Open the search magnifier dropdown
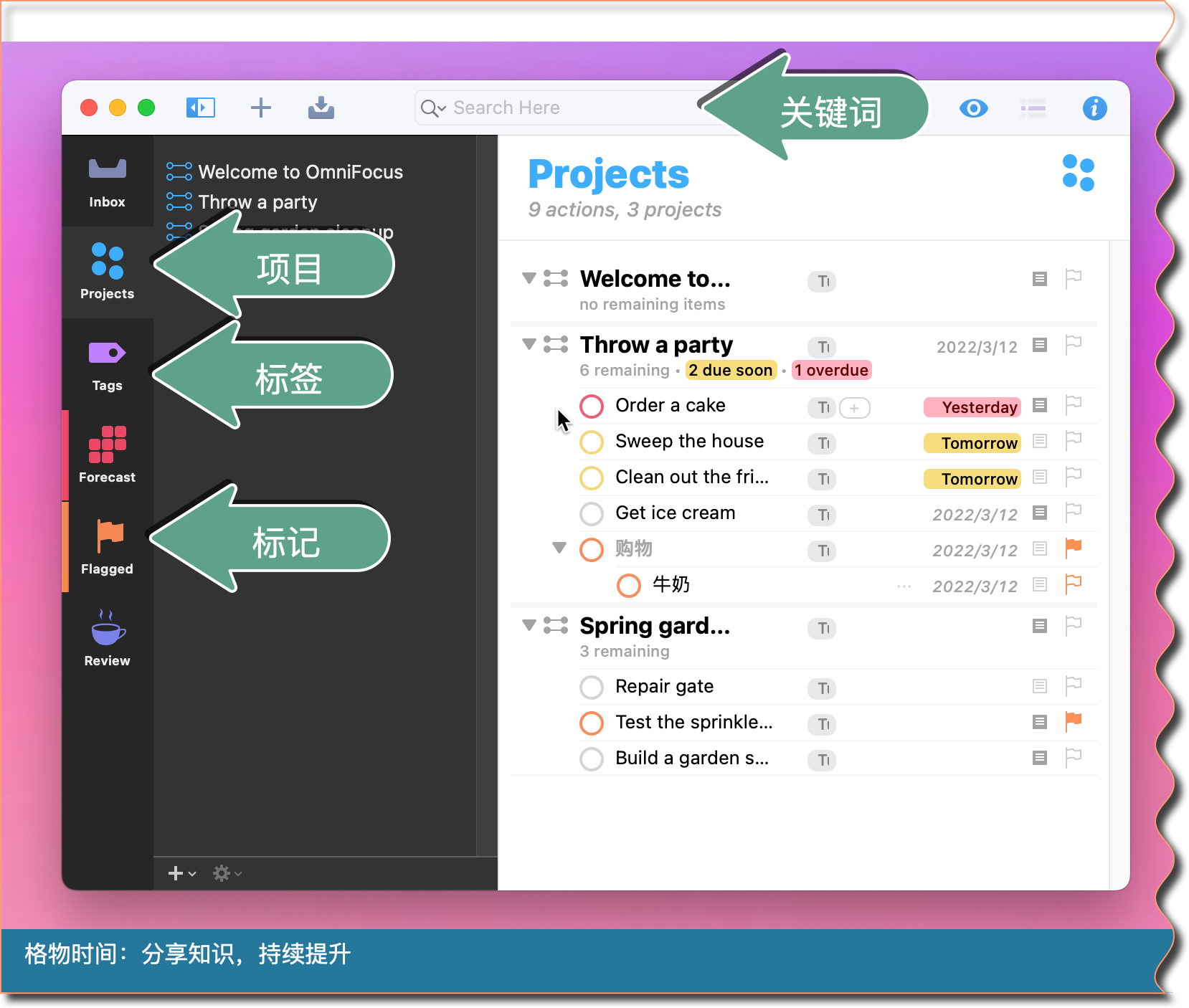The width and height of the screenshot is (1189, 1008). (433, 108)
